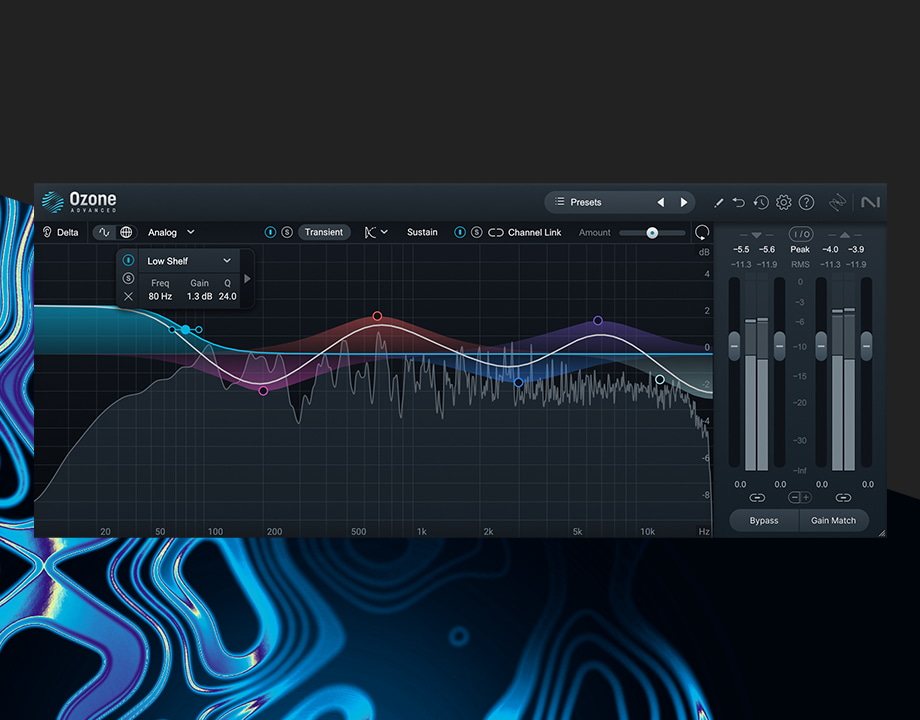Click the Help question mark icon

tap(806, 202)
